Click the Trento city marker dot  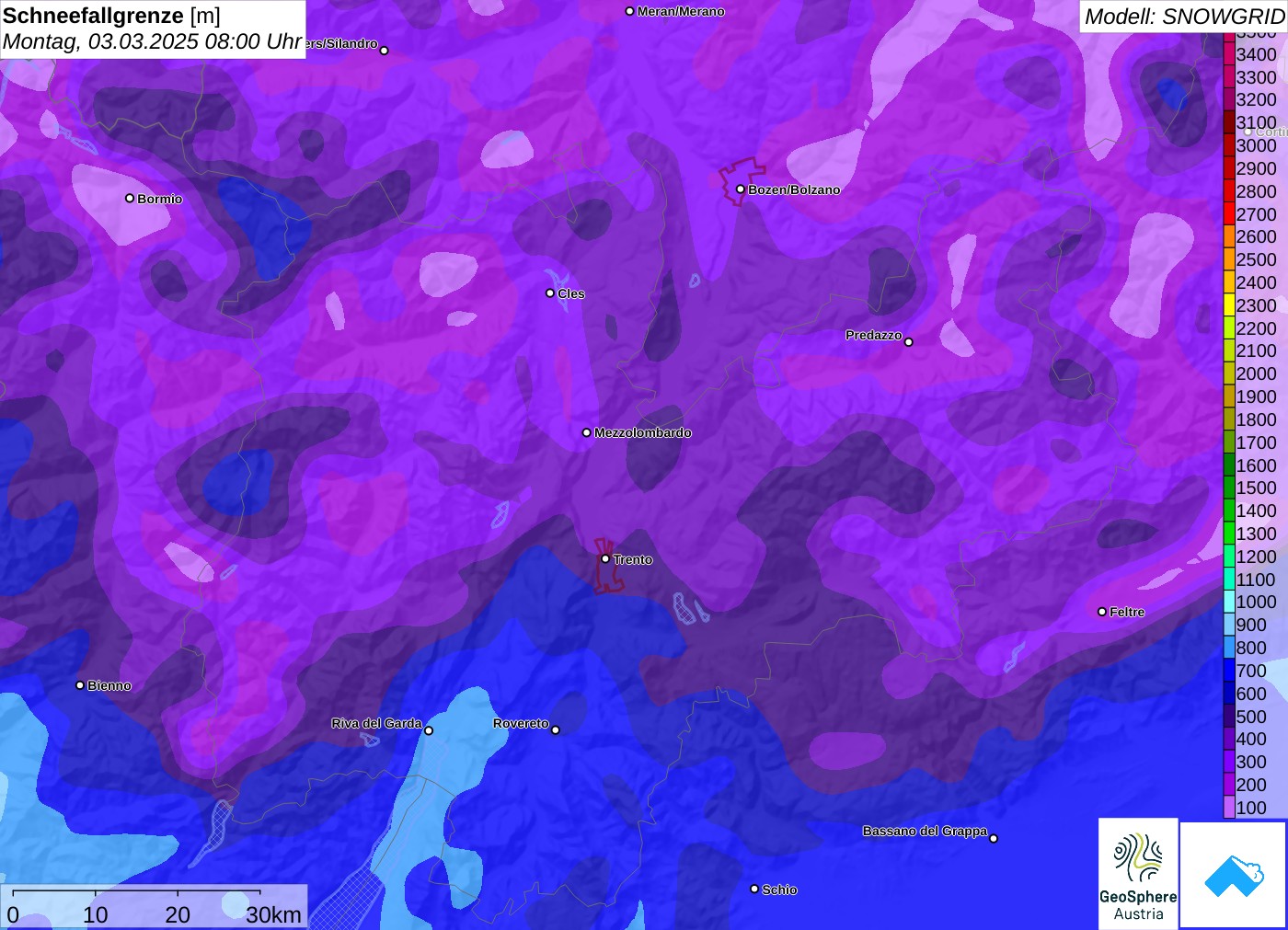[605, 558]
